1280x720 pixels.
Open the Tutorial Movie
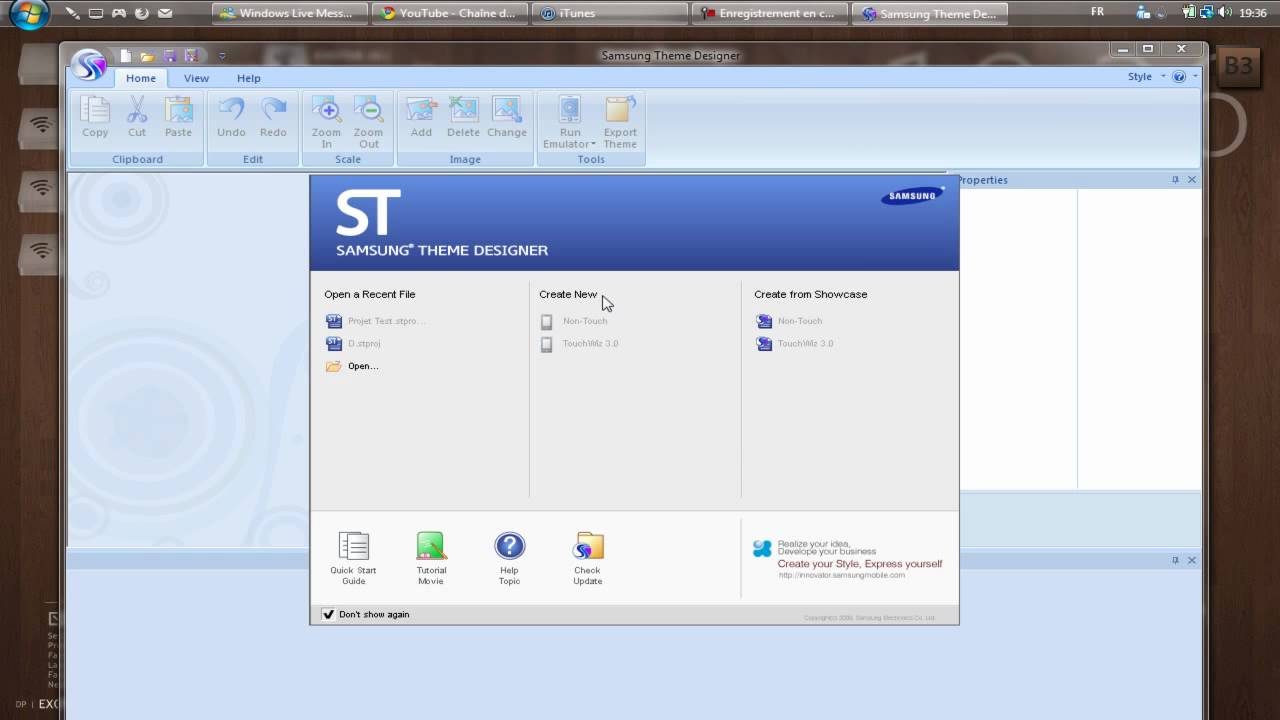pos(431,558)
